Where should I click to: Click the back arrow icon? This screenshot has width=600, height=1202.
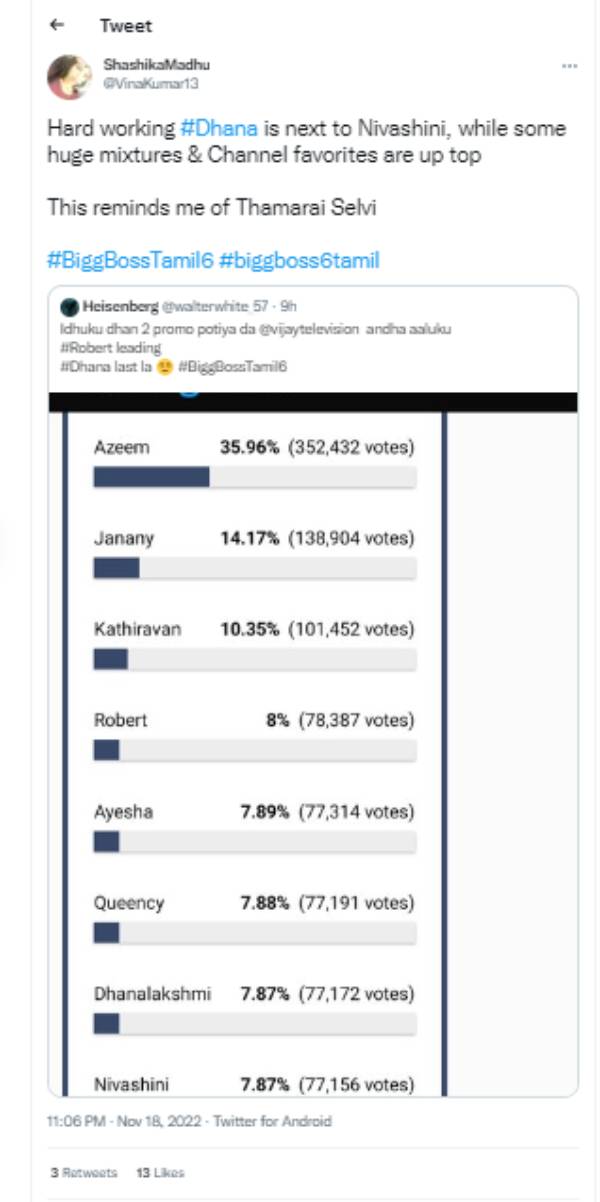pos(56,26)
